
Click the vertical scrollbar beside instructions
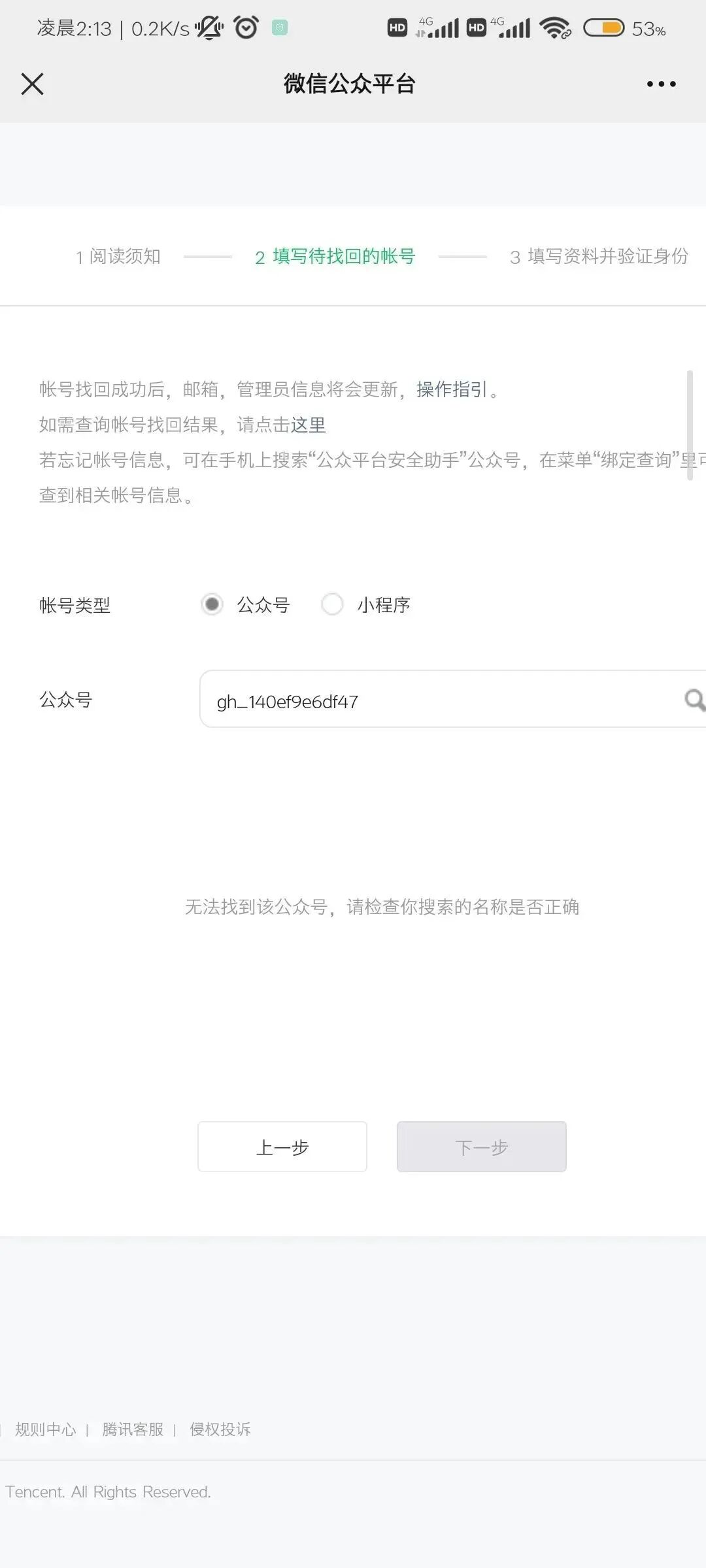[690, 425]
